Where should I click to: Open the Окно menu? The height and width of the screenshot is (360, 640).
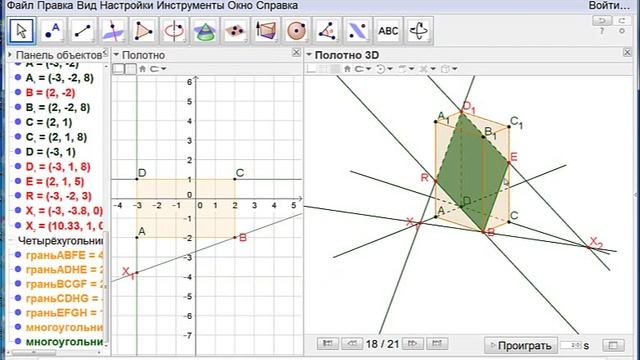coord(240,6)
